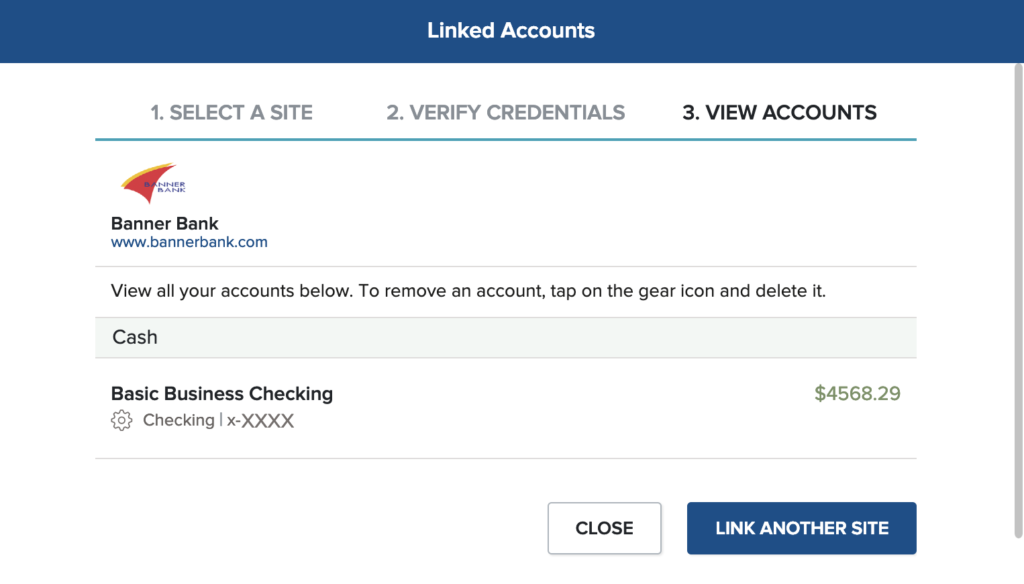Click the masked account number x-XXXX
Image resolution: width=1024 pixels, height=584 pixels.
261,421
